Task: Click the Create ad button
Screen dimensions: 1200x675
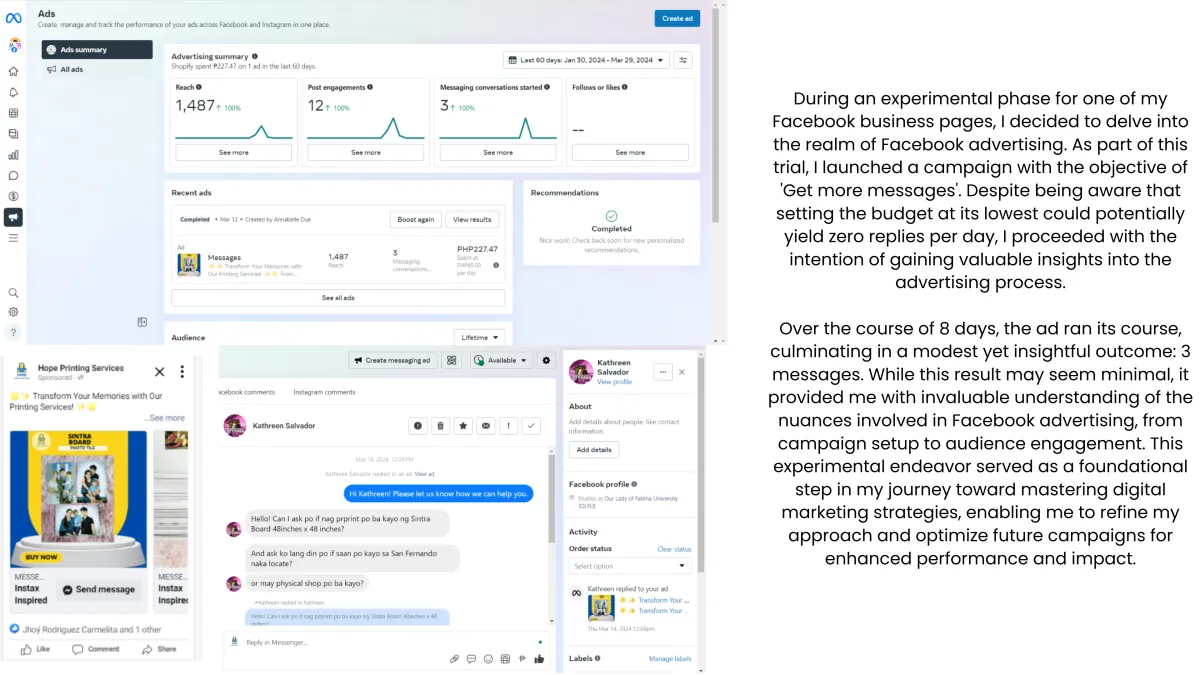Action: tap(677, 18)
